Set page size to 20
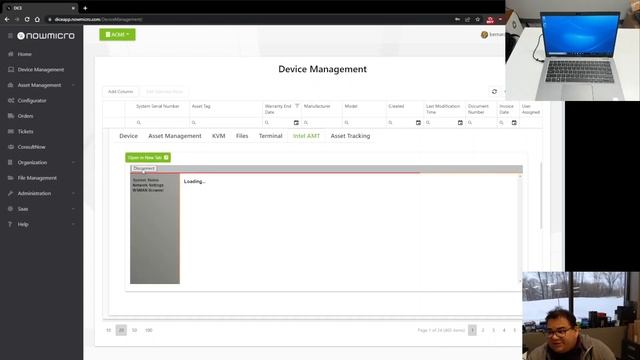640x360 pixels. [121, 330]
